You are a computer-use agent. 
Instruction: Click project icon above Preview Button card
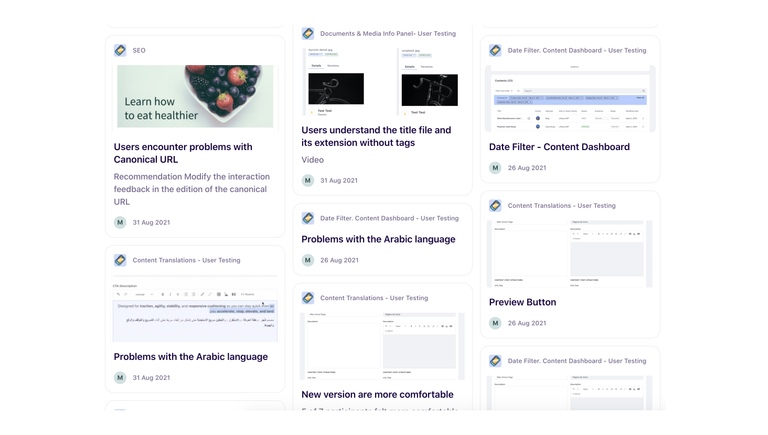(495, 206)
